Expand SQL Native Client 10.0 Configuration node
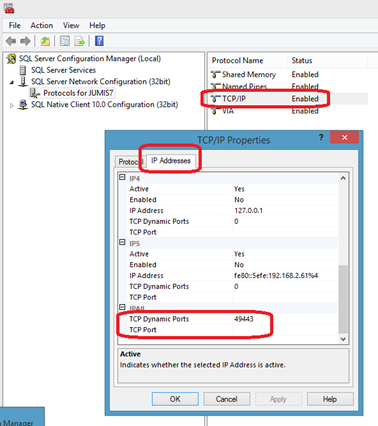 [12, 105]
